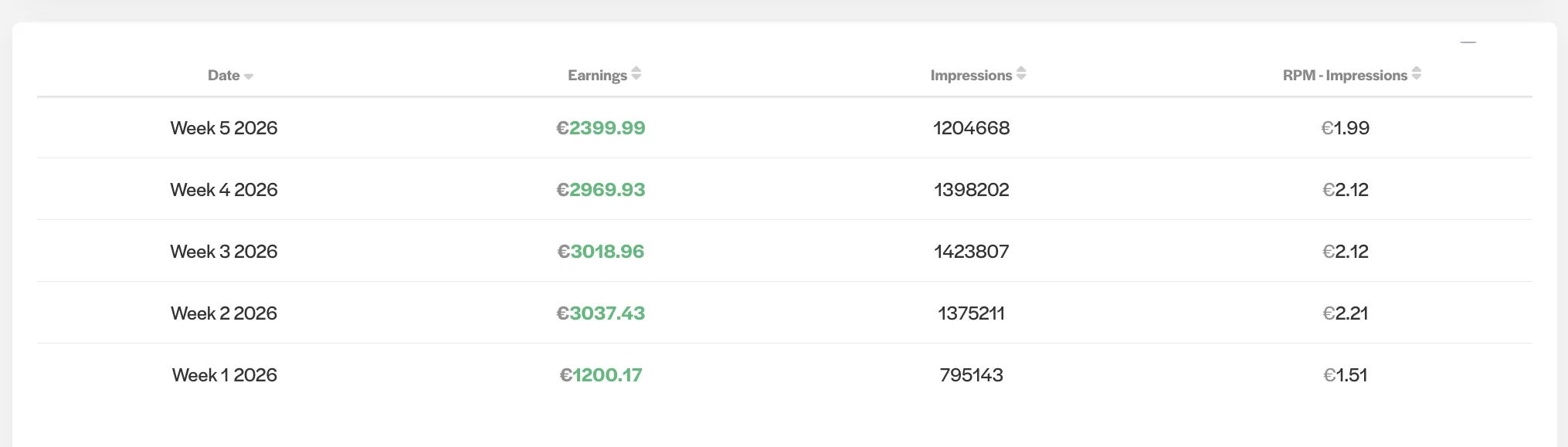Select the Week 1 2026 row label
The image size is (1568, 447).
224,375
